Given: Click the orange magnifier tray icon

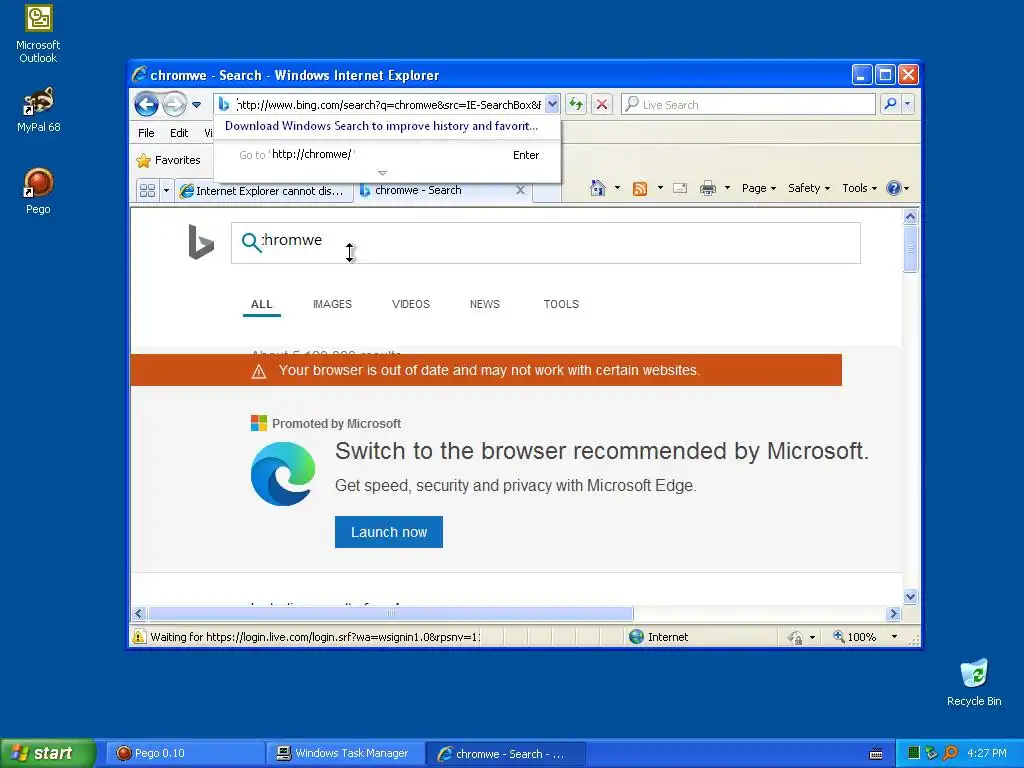Looking at the screenshot, I should coord(950,753).
